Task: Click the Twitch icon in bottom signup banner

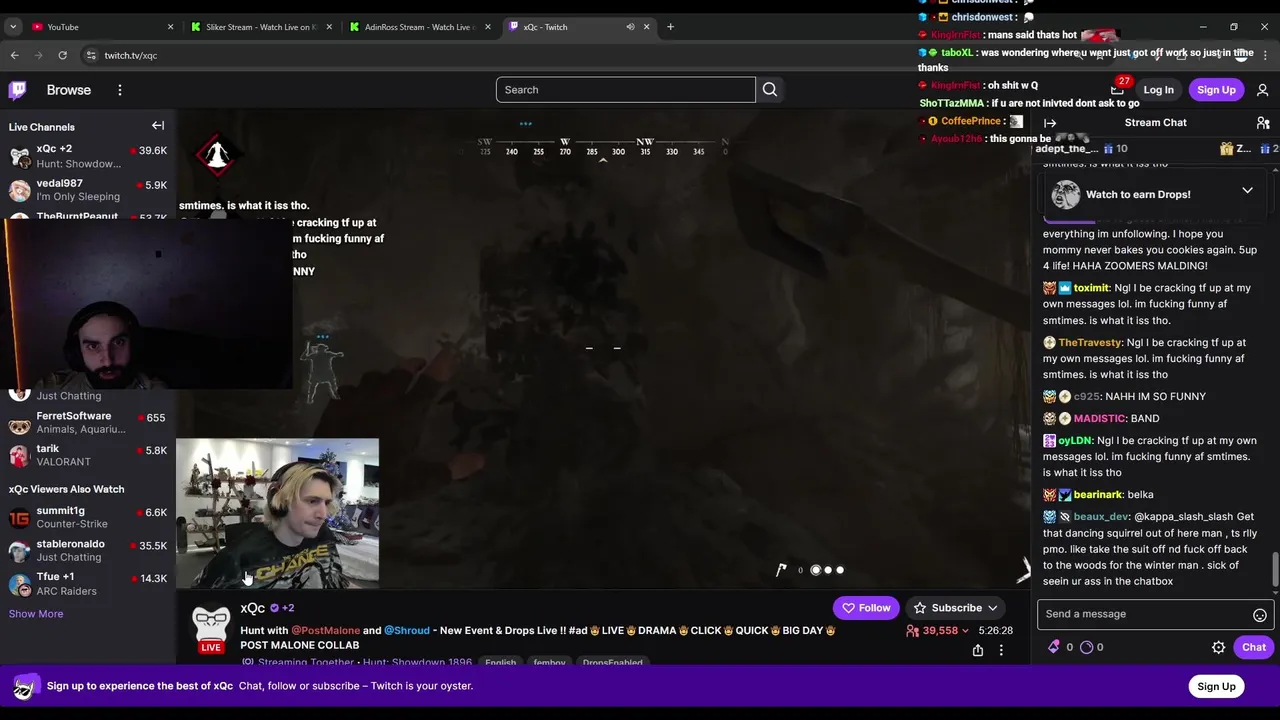Action: [26, 686]
